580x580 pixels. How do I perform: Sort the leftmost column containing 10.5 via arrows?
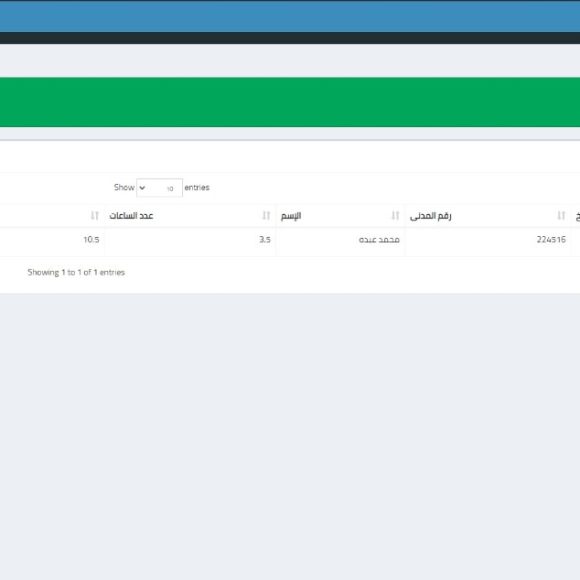click(x=95, y=215)
